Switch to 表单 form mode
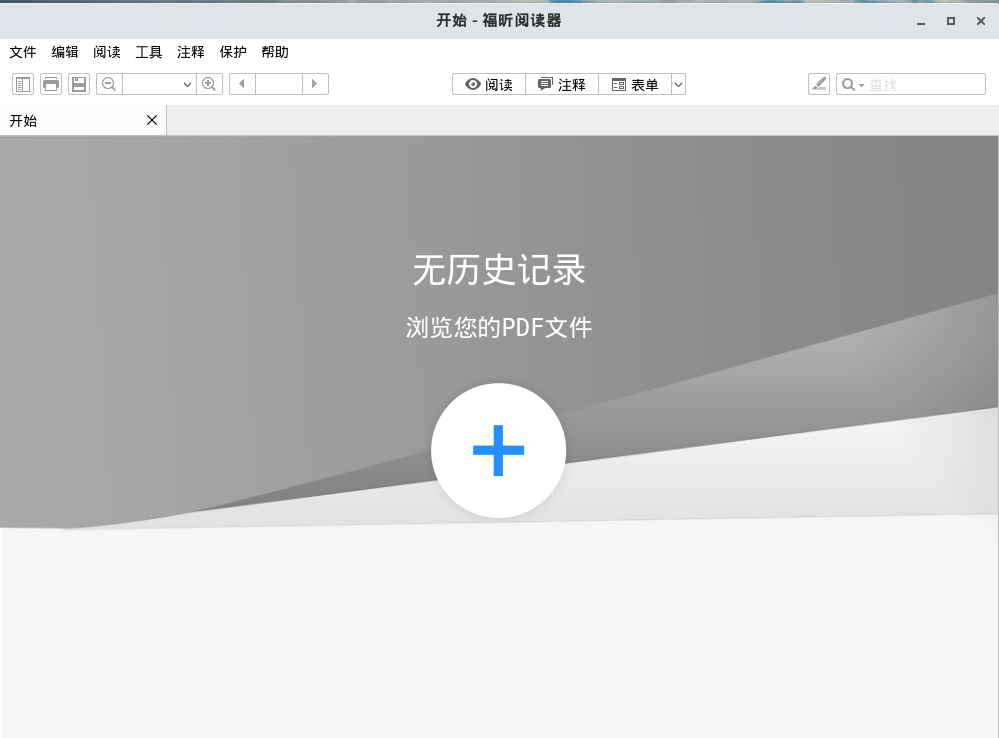Viewport: 999px width, 738px height. pyautogui.click(x=635, y=85)
